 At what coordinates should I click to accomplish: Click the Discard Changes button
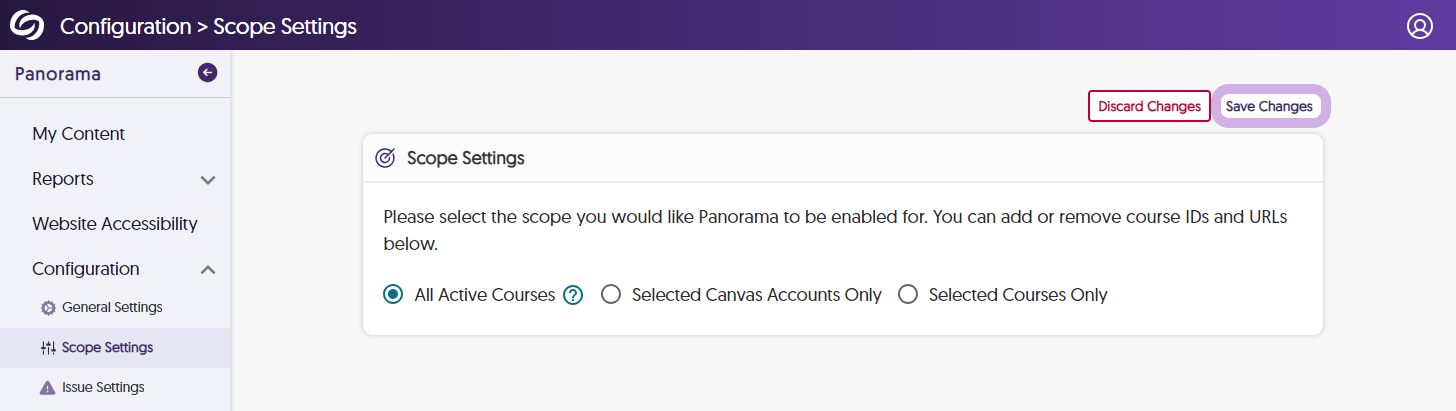(x=1149, y=107)
